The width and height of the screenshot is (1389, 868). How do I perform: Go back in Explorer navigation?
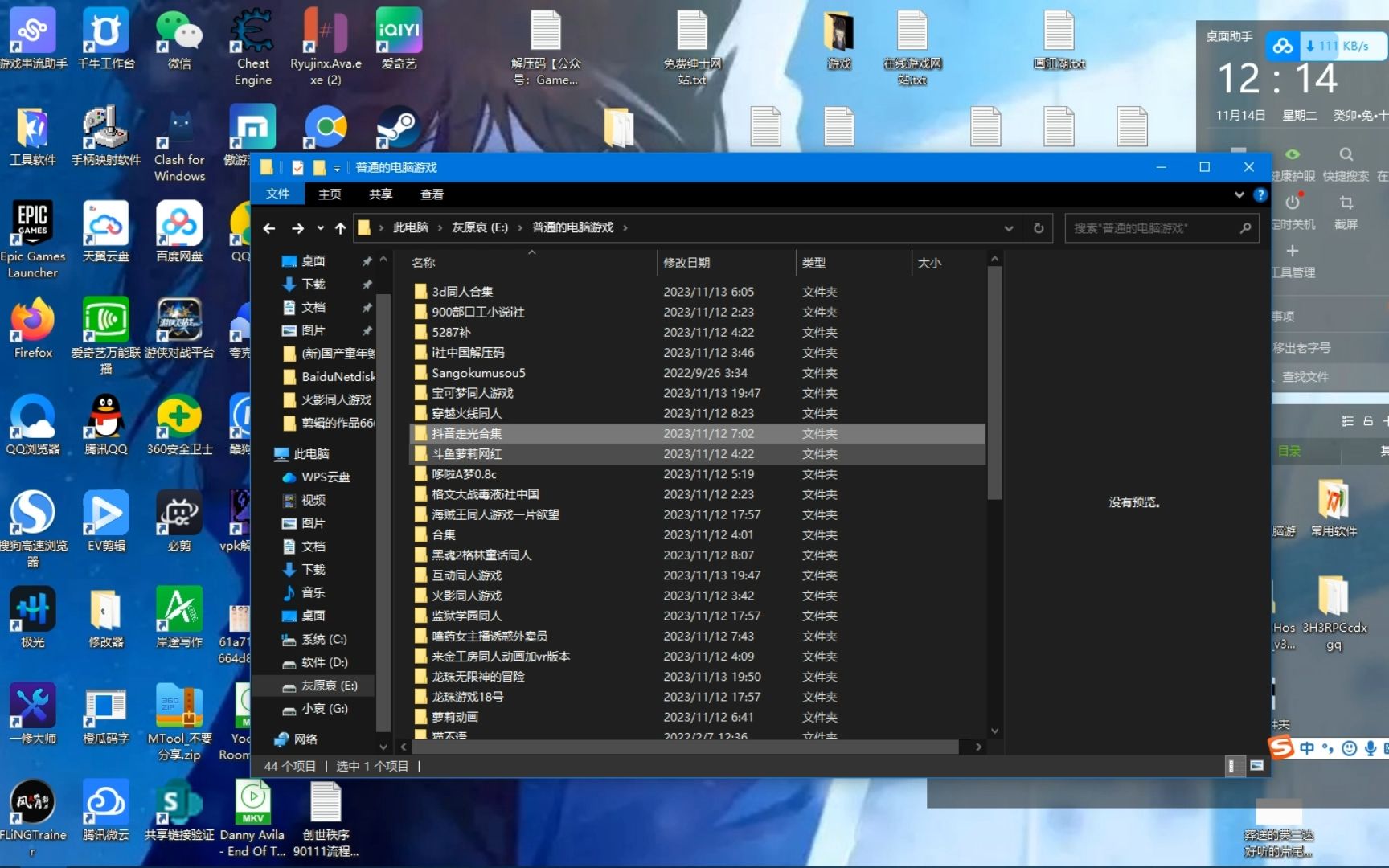tap(269, 228)
